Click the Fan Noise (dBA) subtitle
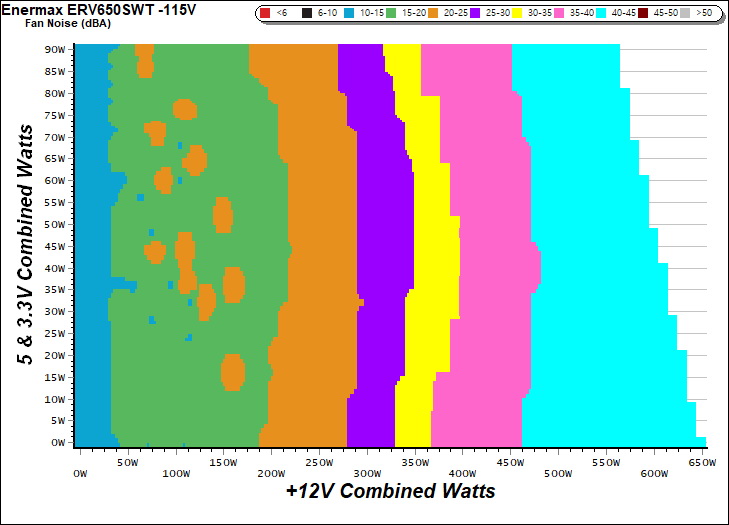The image size is (729, 525). [62, 22]
